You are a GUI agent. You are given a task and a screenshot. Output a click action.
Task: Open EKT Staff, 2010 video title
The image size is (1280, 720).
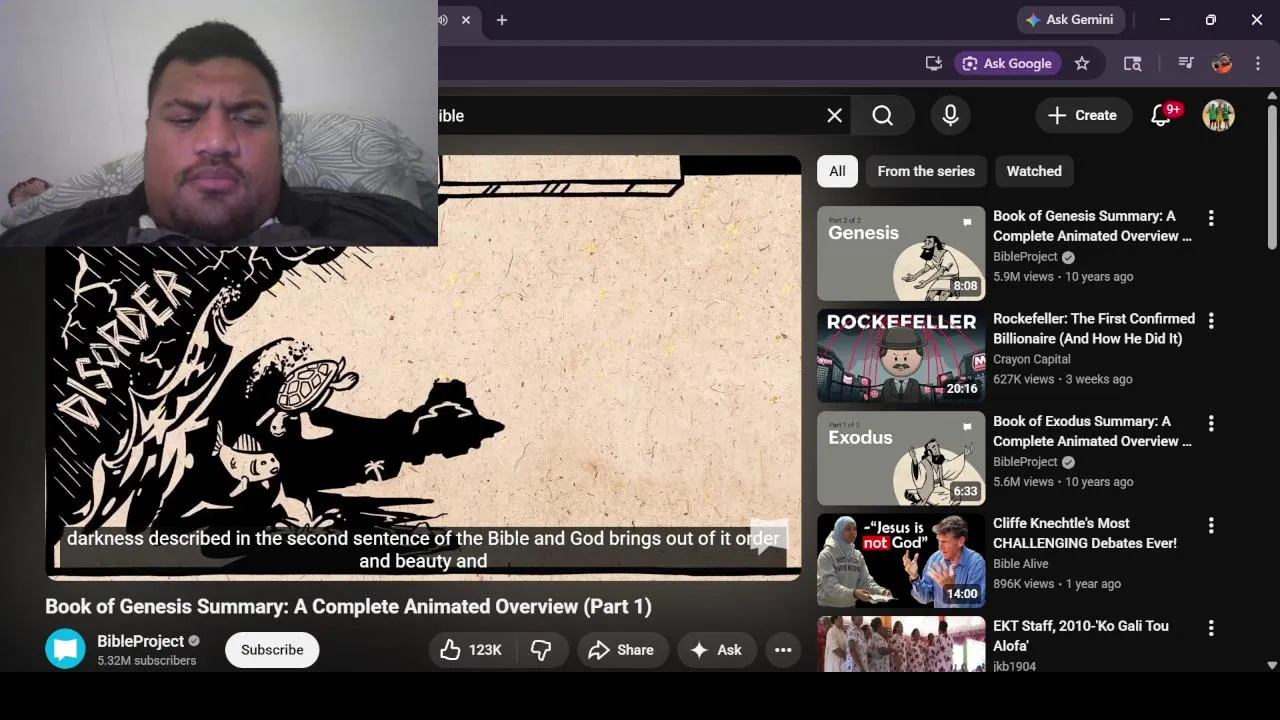[1081, 636]
